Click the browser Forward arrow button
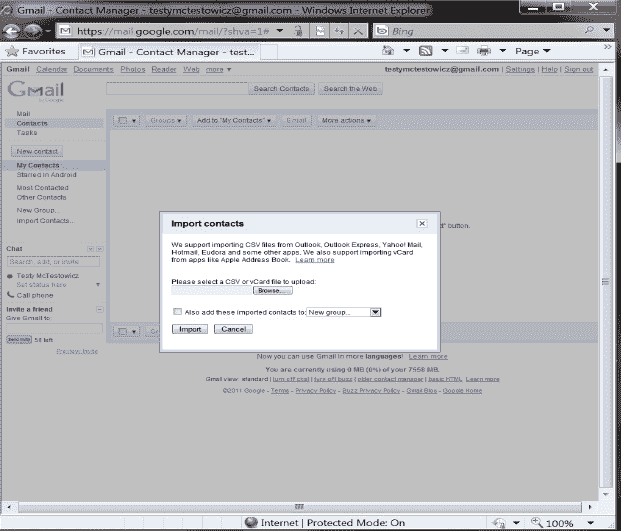Viewport: 621px width, 531px height. 32,31
